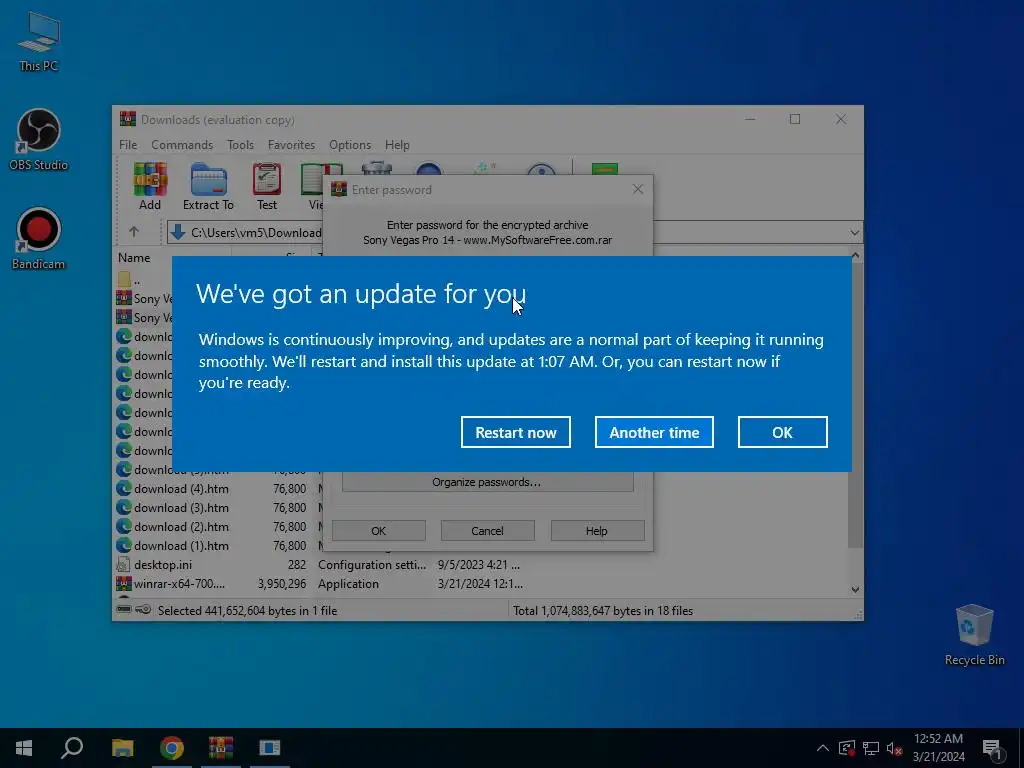Open This PC desktop icon
Image resolution: width=1024 pixels, height=768 pixels.
(39, 42)
